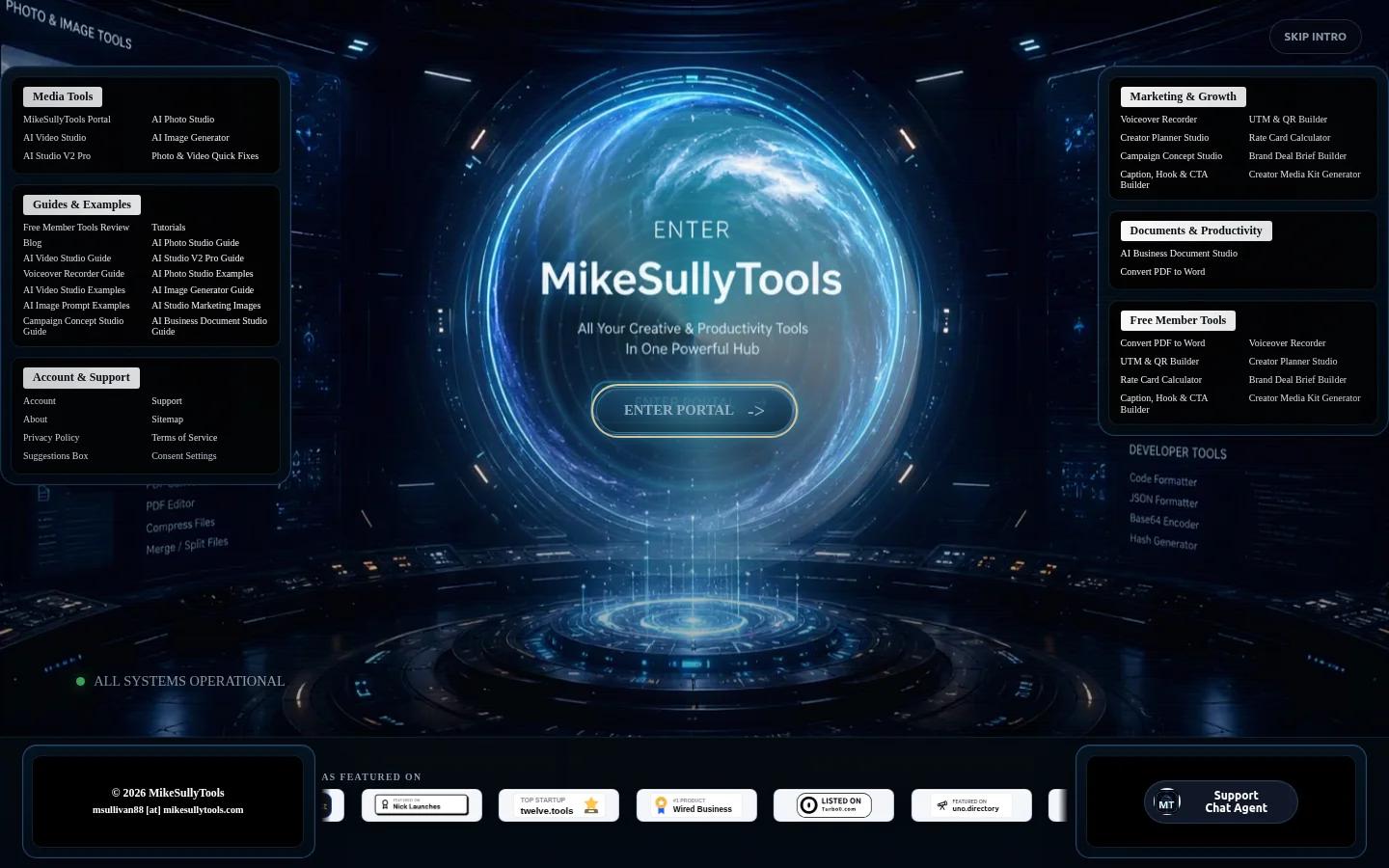Click the ALL SYSTEMS OPERATIONAL status text

[x=189, y=681]
